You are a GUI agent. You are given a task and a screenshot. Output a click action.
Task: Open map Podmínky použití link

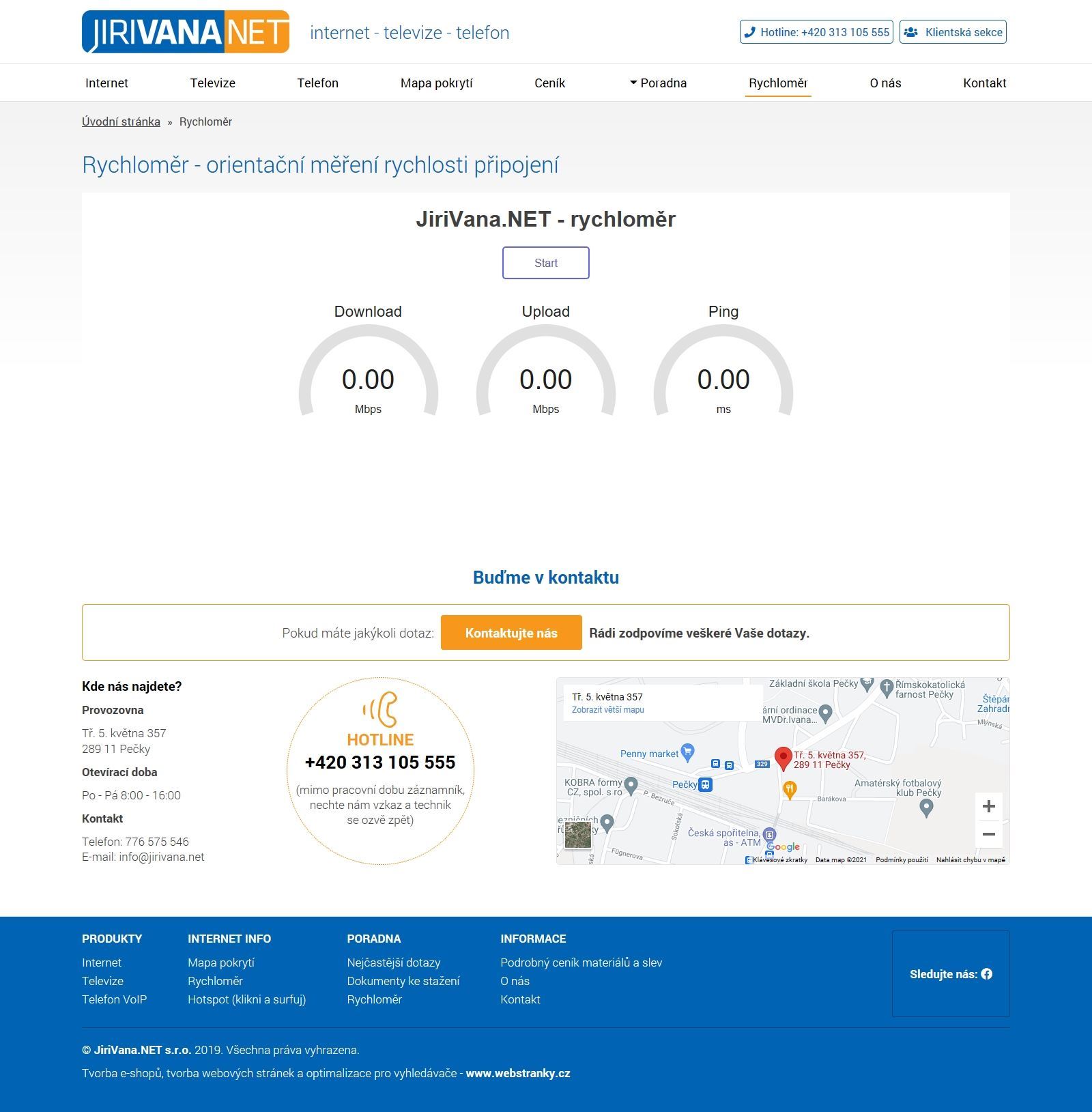(902, 860)
